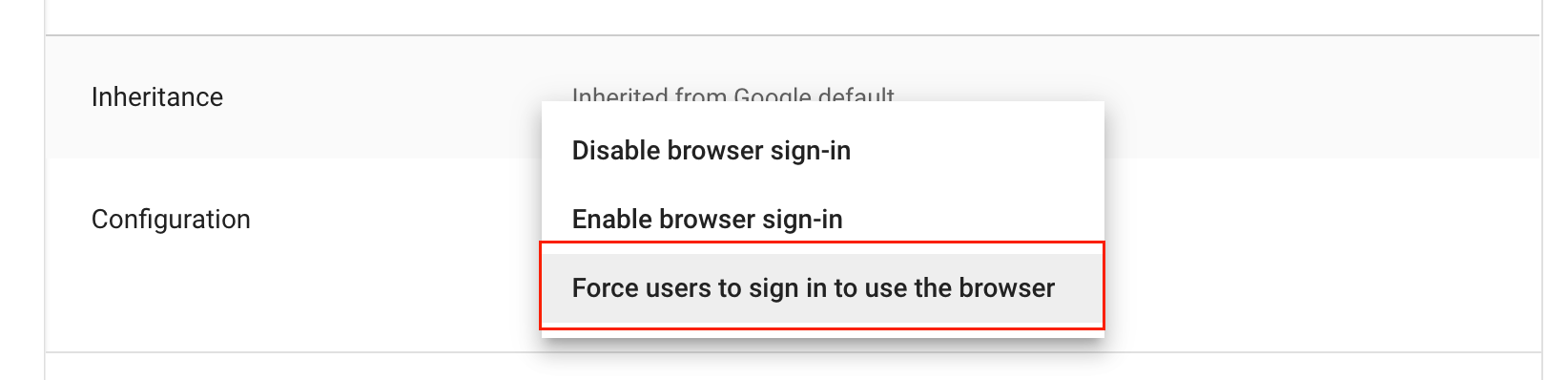
Task: Click the blank section below the Configuration row
Action: pos(792,367)
